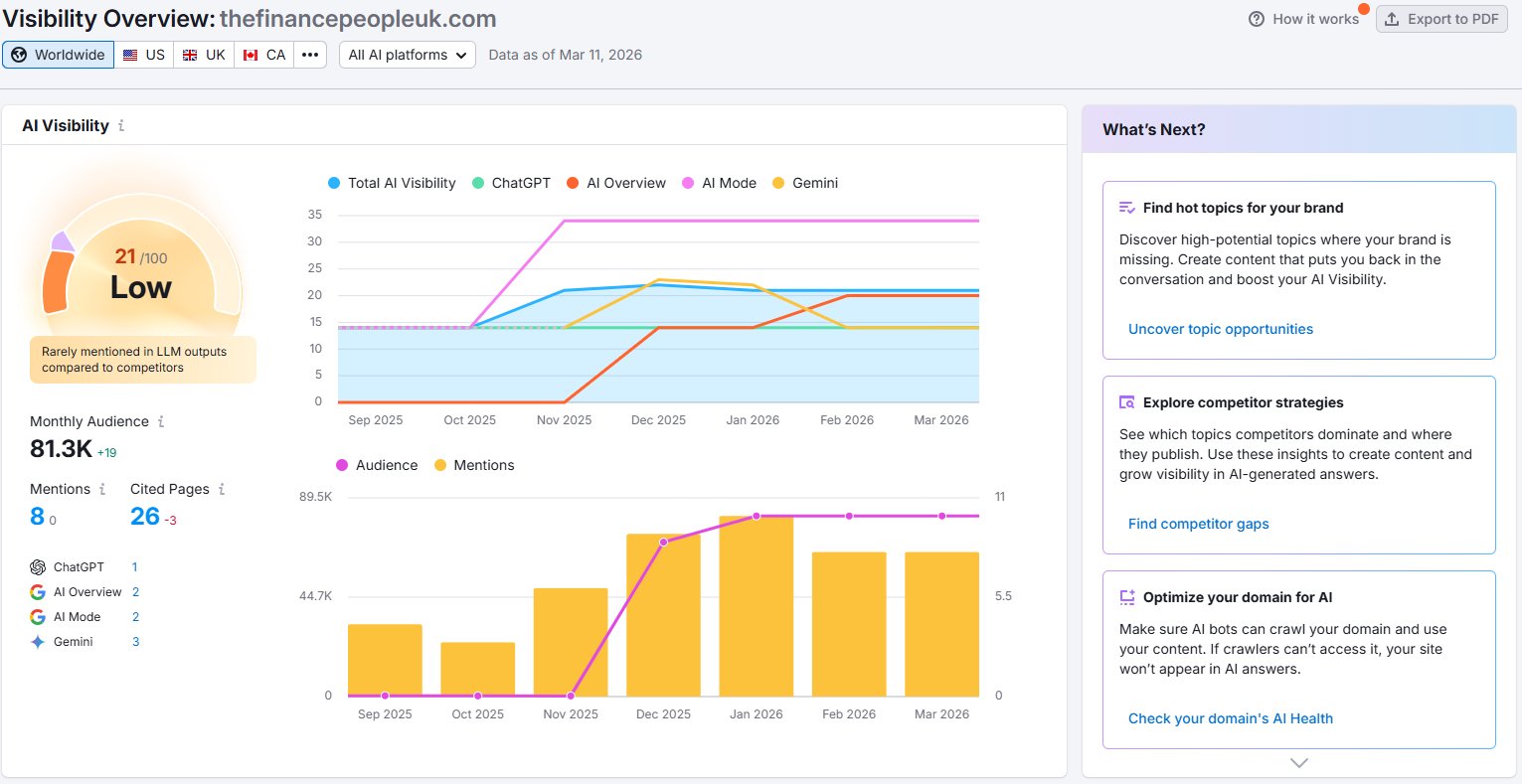Click the Mar 2026 mentions bar

click(x=941, y=624)
